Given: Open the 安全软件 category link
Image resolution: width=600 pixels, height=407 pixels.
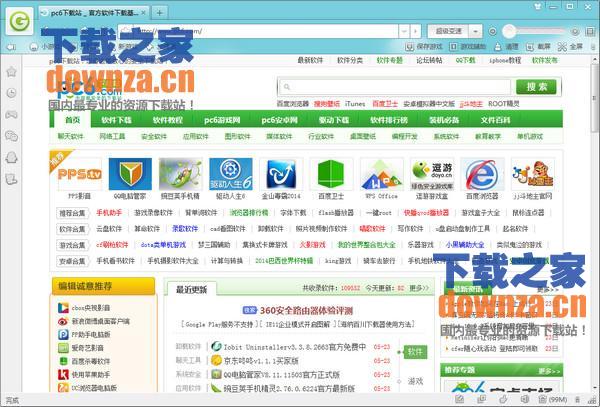Looking at the screenshot, I should pos(154,137).
